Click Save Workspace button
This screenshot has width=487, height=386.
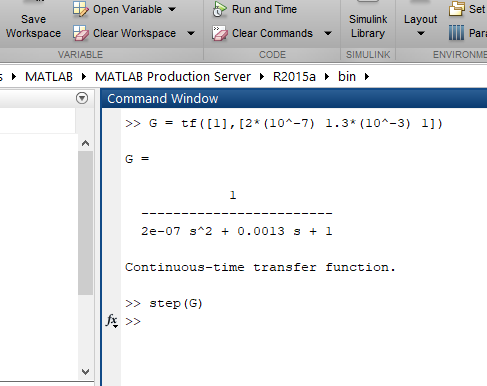(x=33, y=26)
